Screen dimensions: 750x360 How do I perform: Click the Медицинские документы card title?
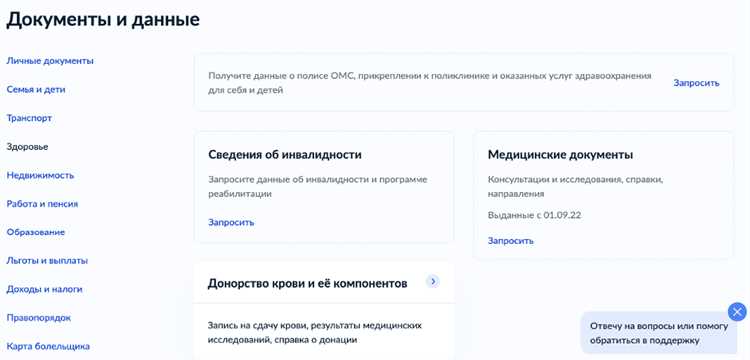[x=561, y=155]
